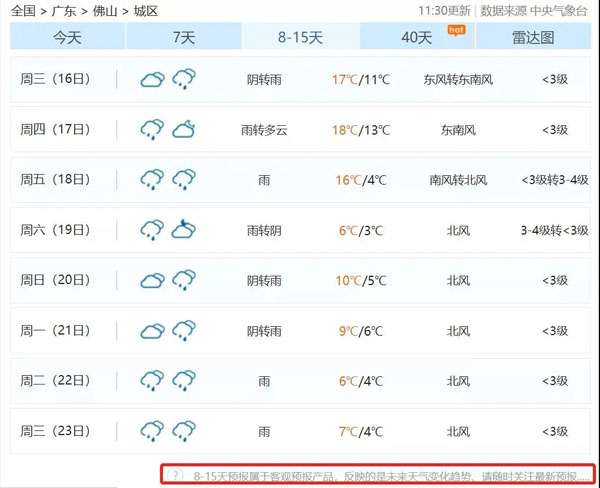Click the rain icon for 周四 (17日)
The width and height of the screenshot is (600, 488).
[x=152, y=129]
